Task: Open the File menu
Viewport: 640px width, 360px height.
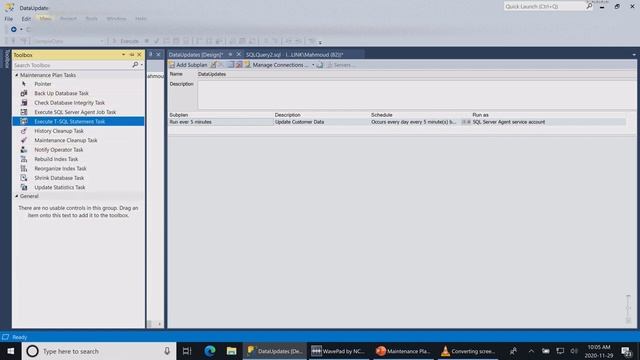Action: coord(9,19)
